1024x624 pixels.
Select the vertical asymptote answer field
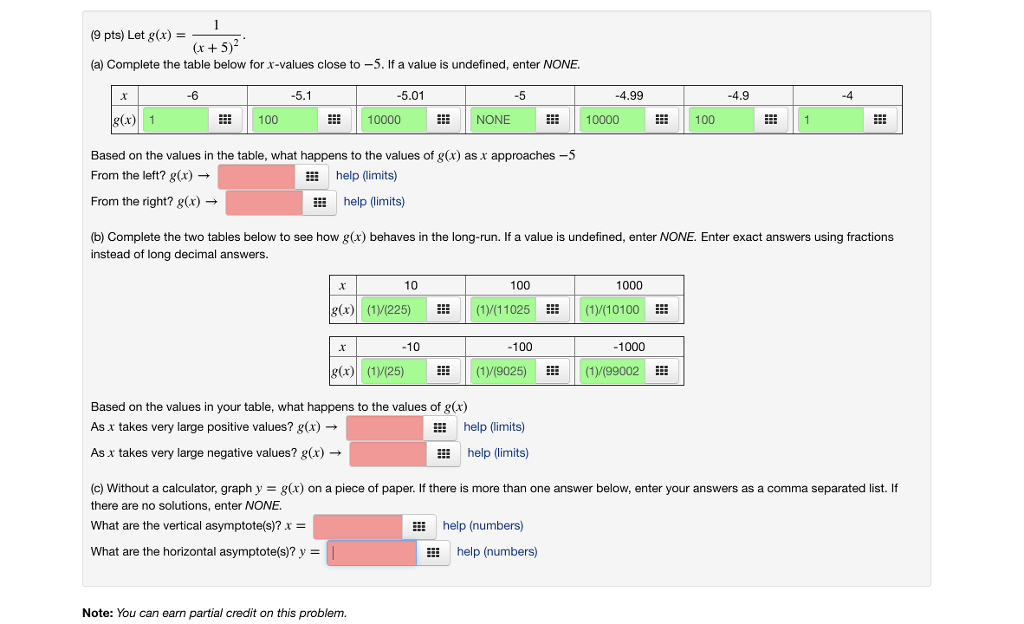[358, 527]
